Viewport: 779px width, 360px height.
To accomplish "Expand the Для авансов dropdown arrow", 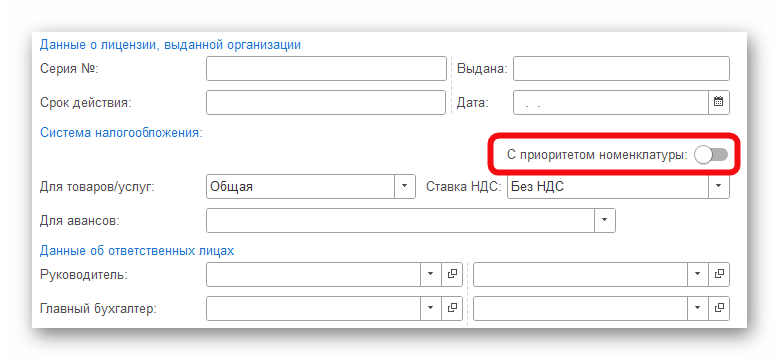I will (605, 220).
